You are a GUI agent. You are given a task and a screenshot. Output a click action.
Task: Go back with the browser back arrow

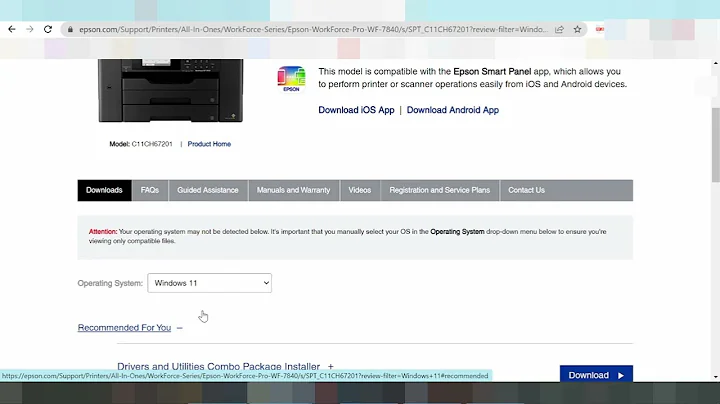12,29
